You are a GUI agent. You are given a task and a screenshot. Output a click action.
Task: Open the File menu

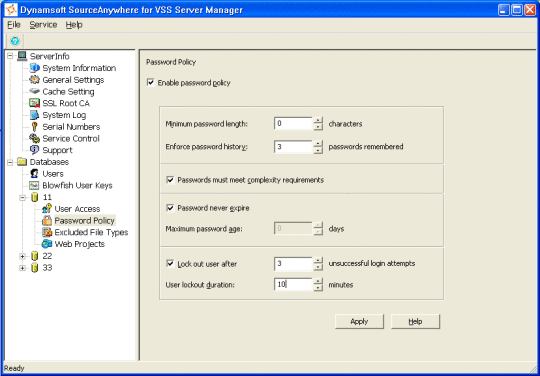(14, 25)
